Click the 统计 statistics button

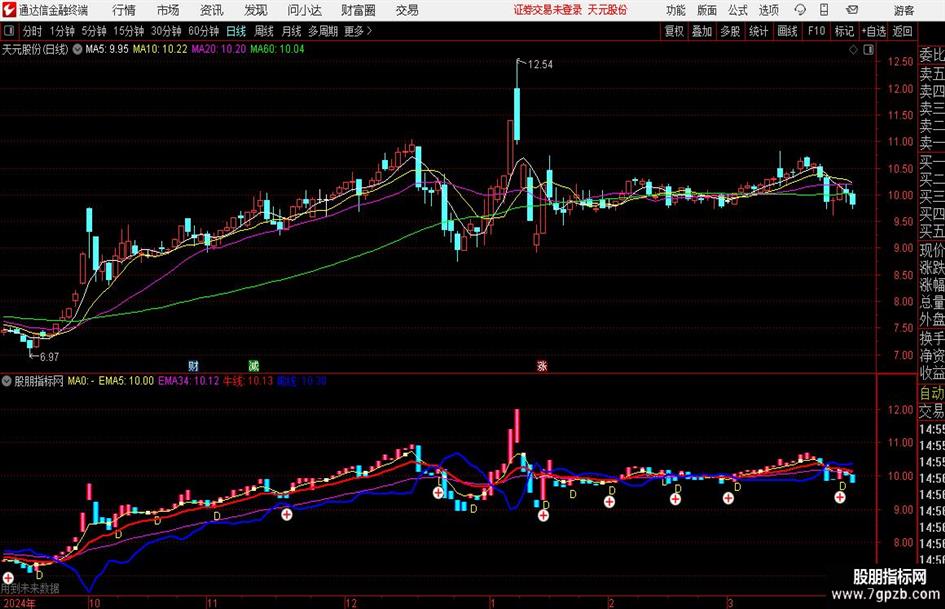coord(759,31)
